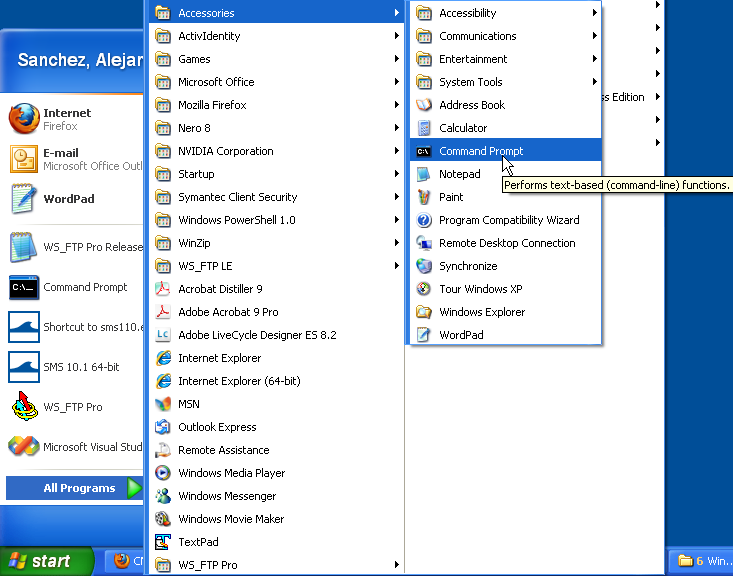Expand Microsoft Office submenu arrow
Image resolution: width=733 pixels, height=576 pixels.
pyautogui.click(x=396, y=81)
